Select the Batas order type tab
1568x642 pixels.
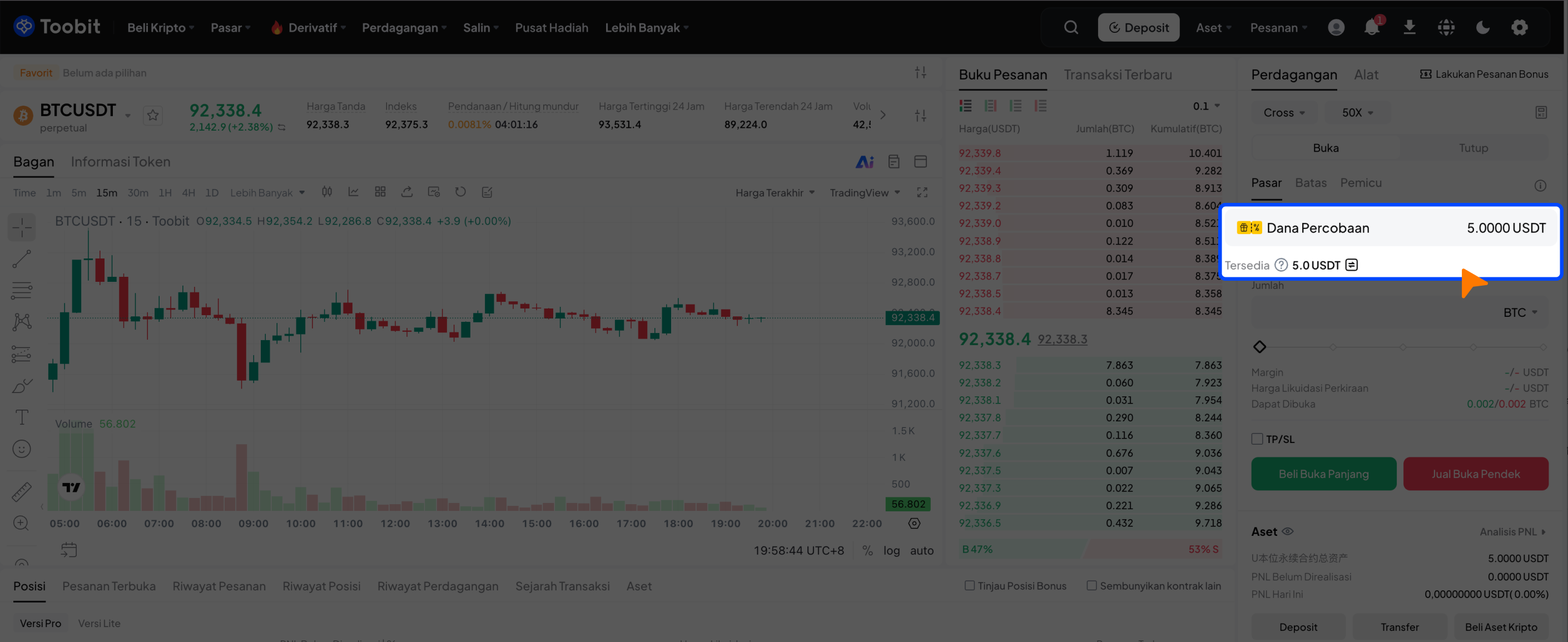(1311, 183)
